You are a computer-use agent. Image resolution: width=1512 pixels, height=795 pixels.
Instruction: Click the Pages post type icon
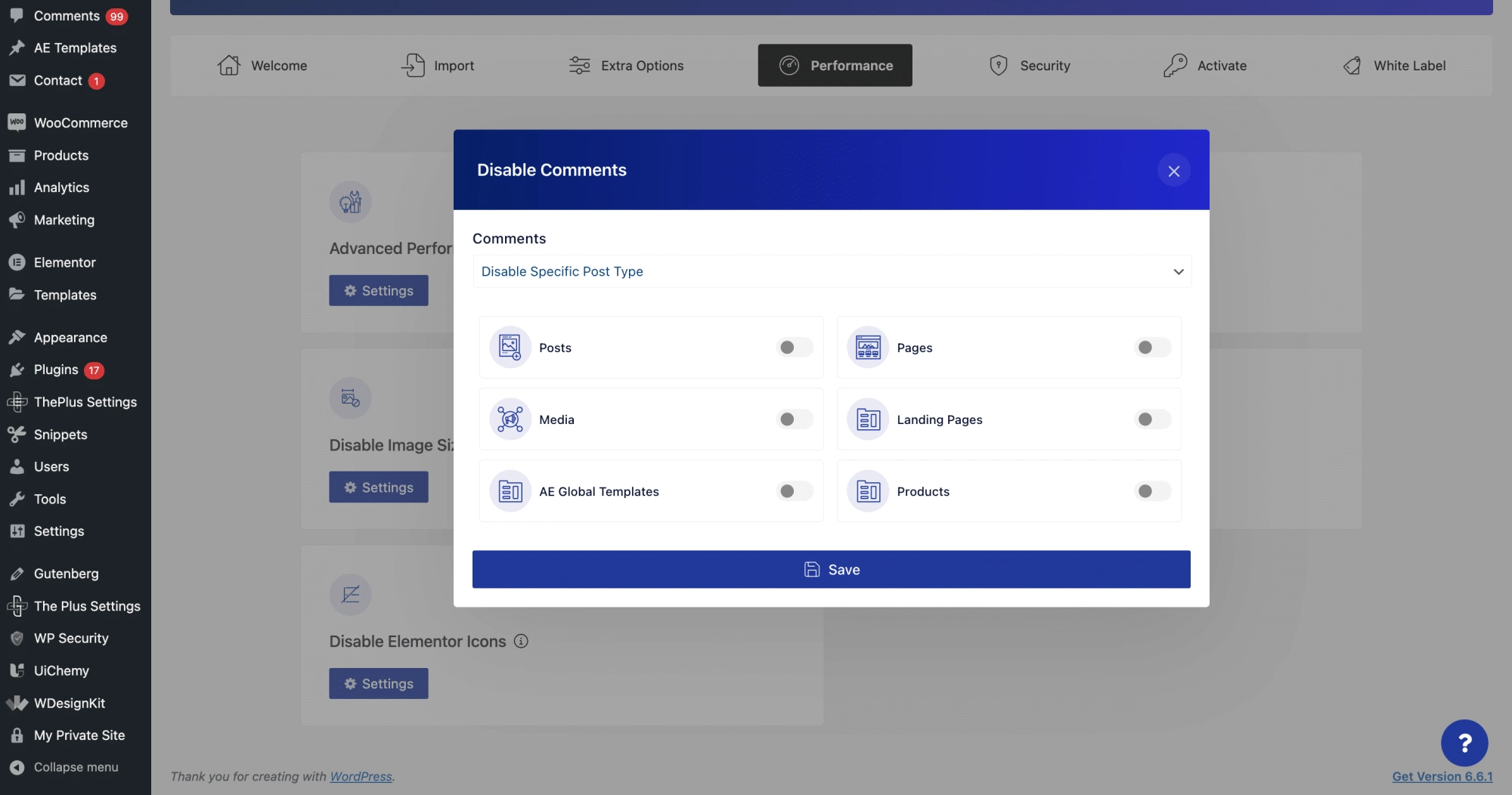[868, 348]
